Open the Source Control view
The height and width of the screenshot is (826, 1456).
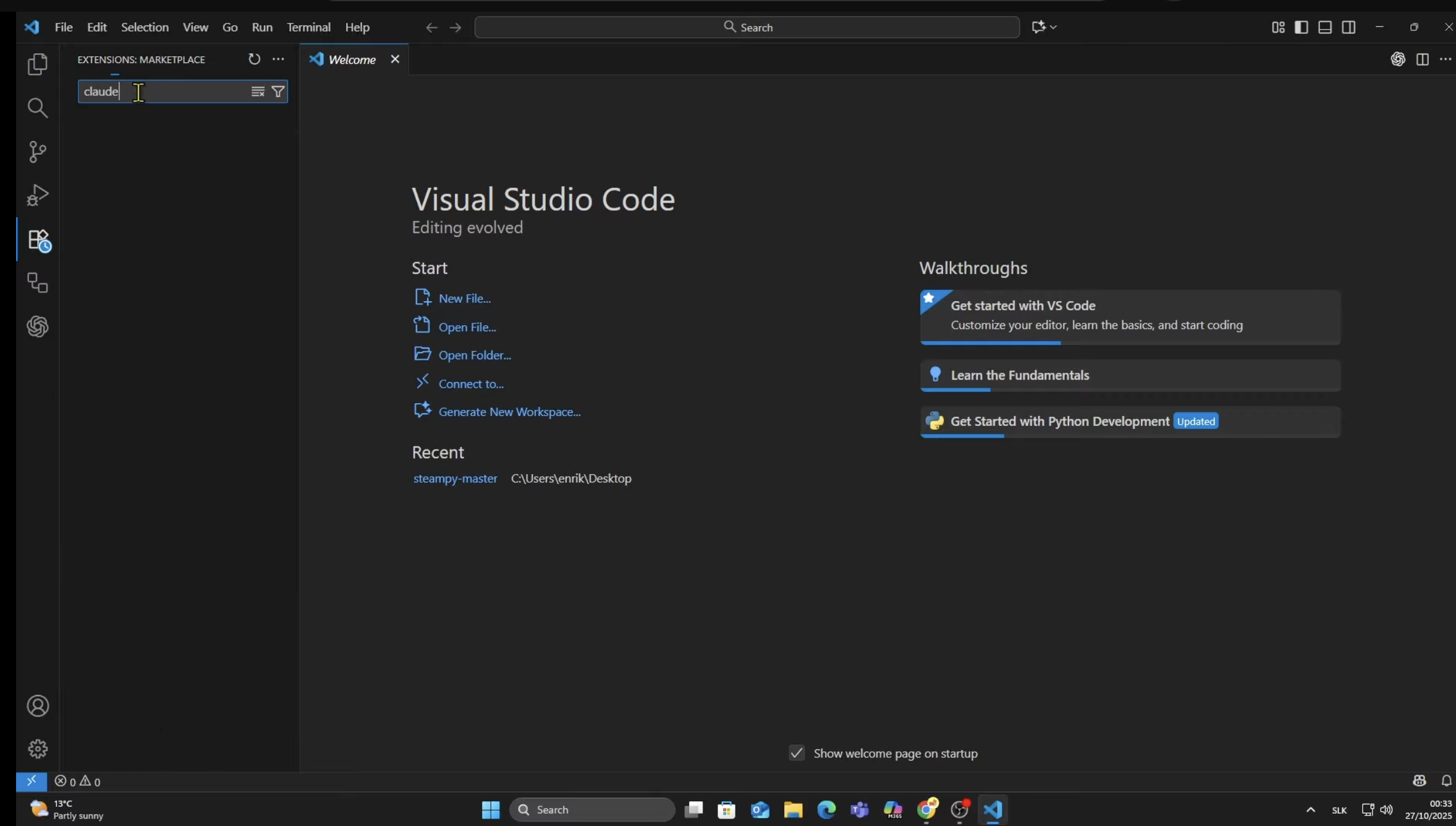pos(38,152)
